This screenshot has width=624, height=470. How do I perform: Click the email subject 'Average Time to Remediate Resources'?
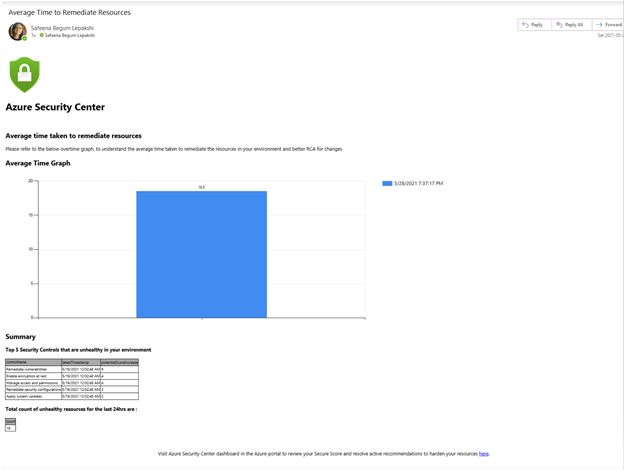[70, 12]
